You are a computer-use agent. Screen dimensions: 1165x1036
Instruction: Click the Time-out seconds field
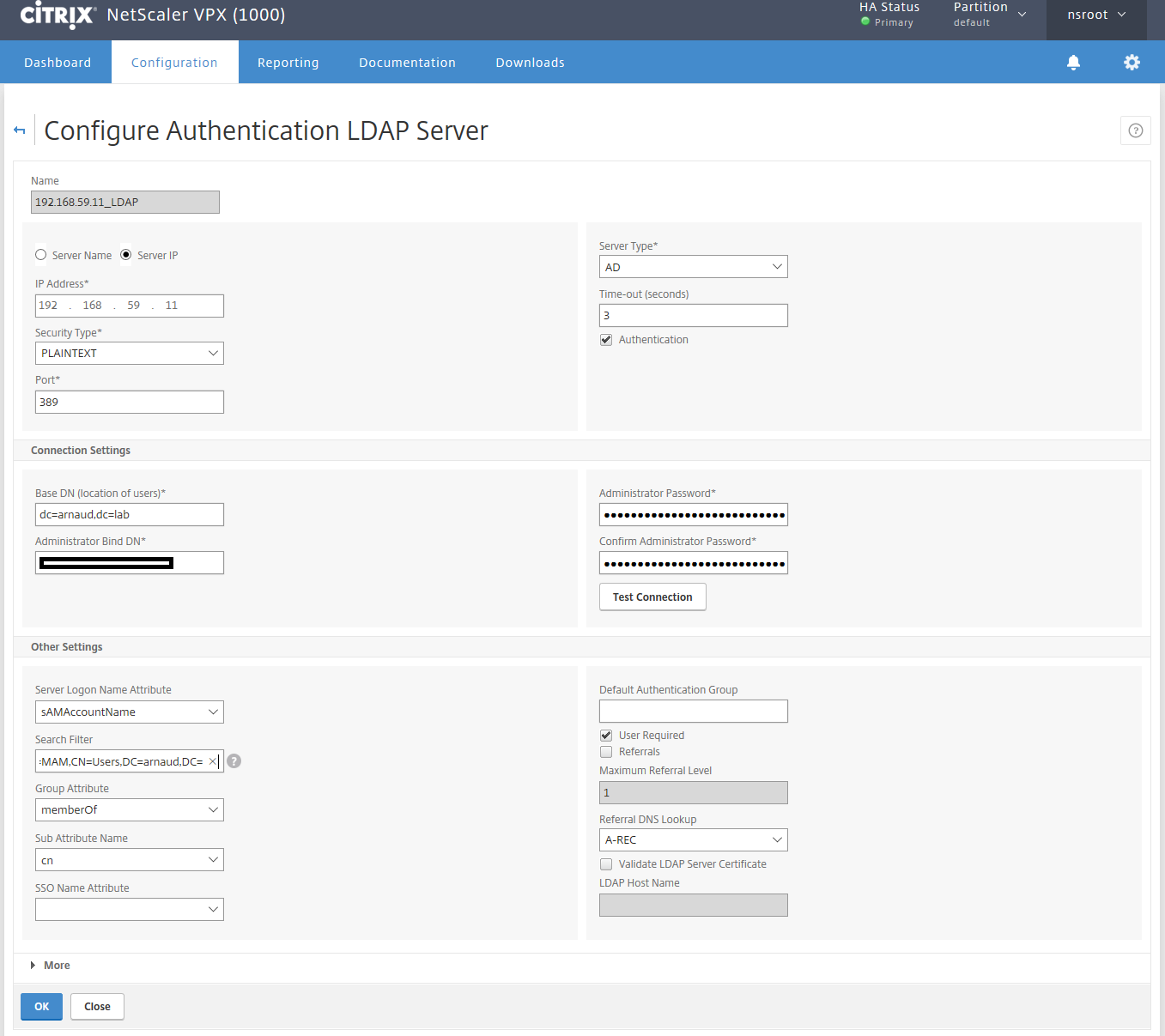coord(694,316)
